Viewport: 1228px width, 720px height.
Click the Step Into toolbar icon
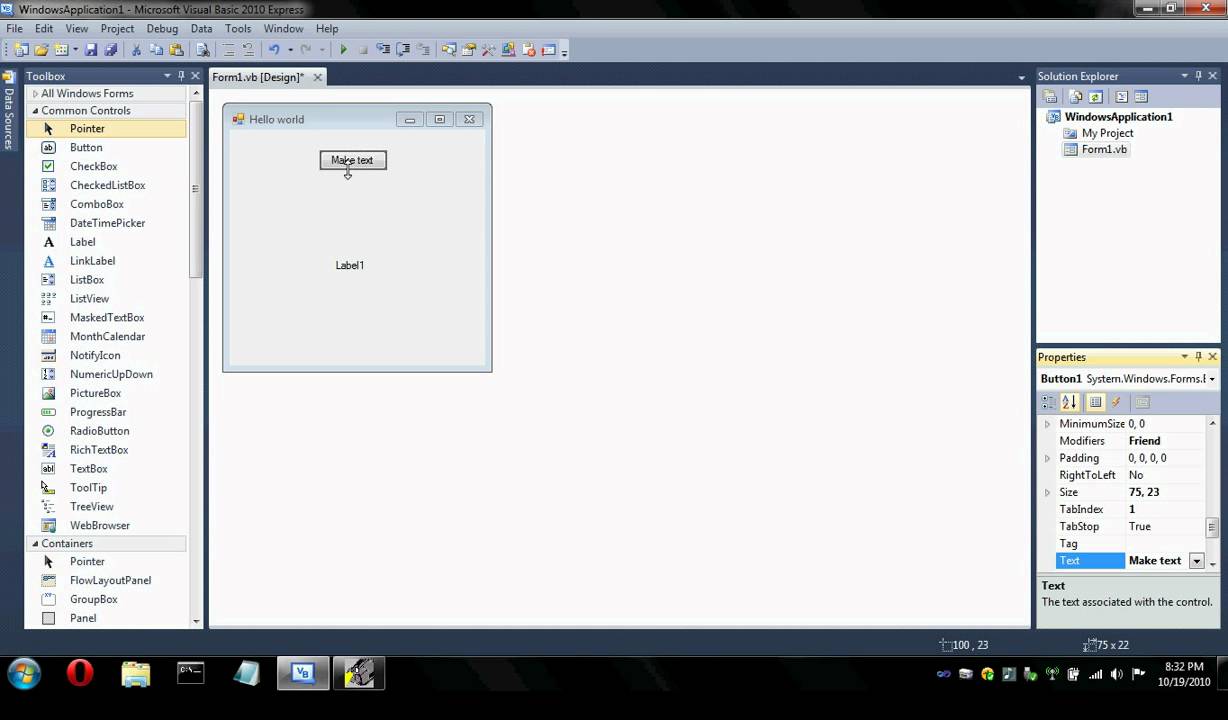(383, 49)
